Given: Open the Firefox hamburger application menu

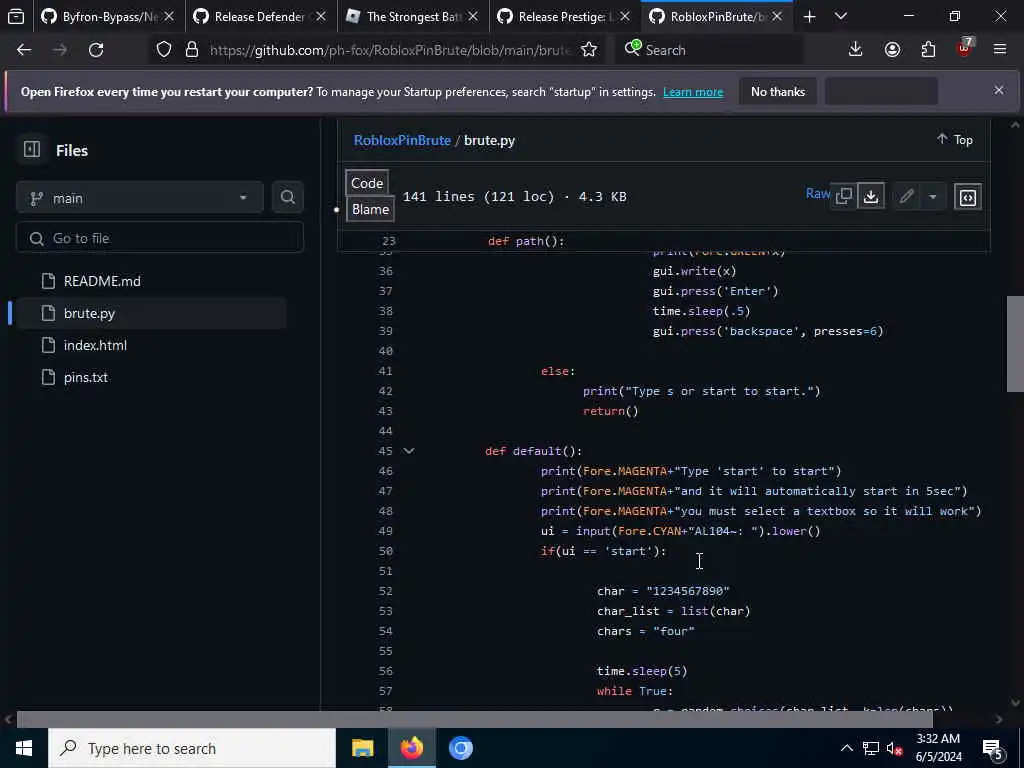Looking at the screenshot, I should tap(1000, 50).
